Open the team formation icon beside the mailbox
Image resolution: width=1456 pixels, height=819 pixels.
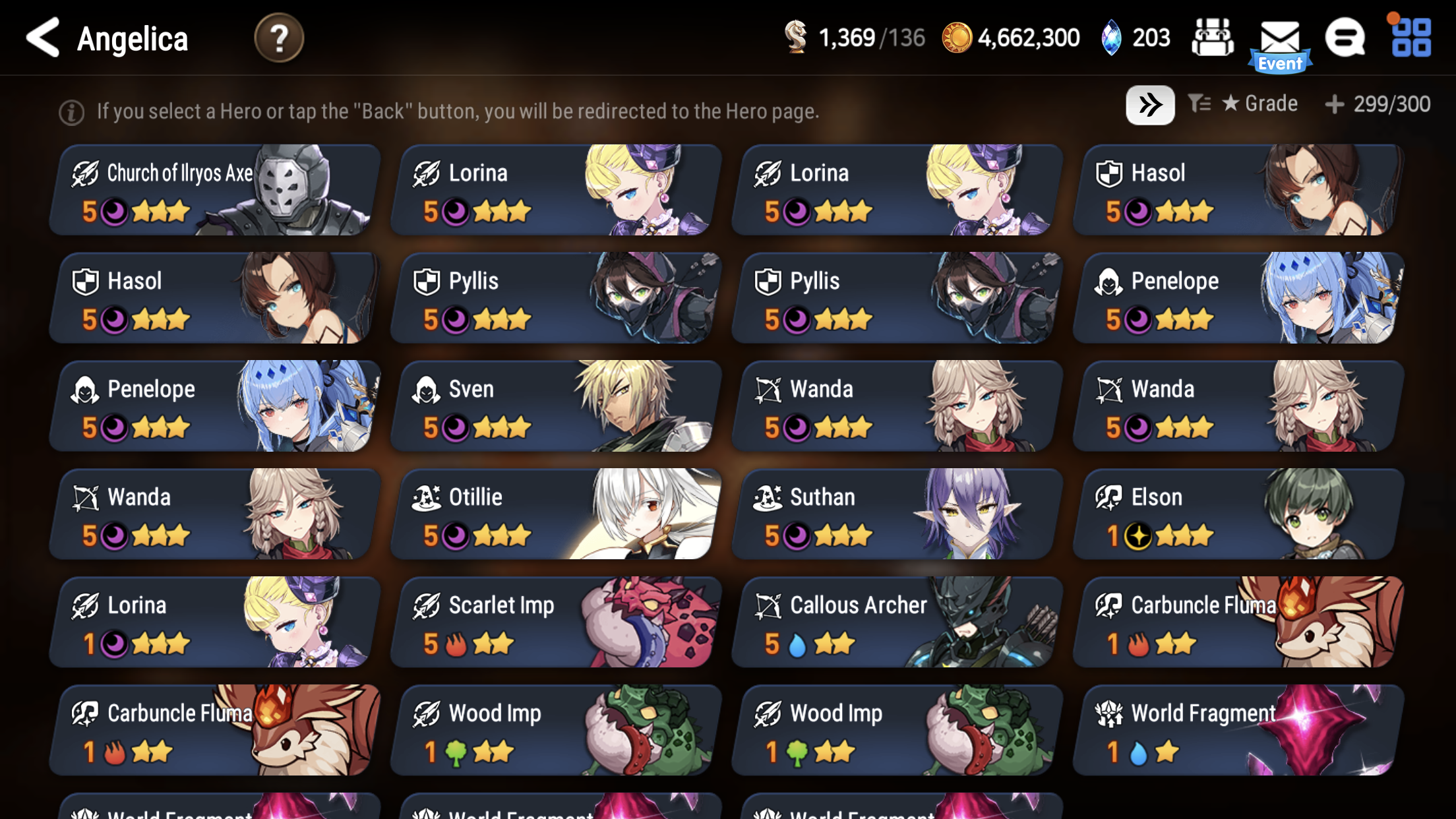1213,38
